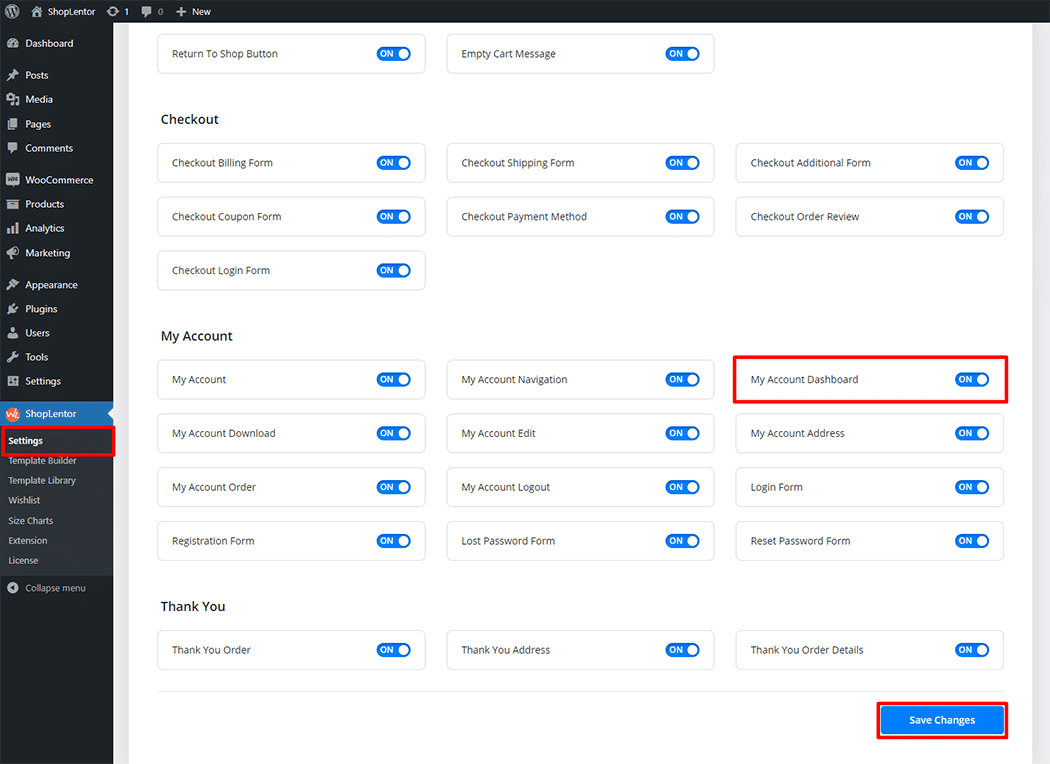1050x764 pixels.
Task: Open the Analytics sidebar icon
Action: pyautogui.click(x=13, y=228)
